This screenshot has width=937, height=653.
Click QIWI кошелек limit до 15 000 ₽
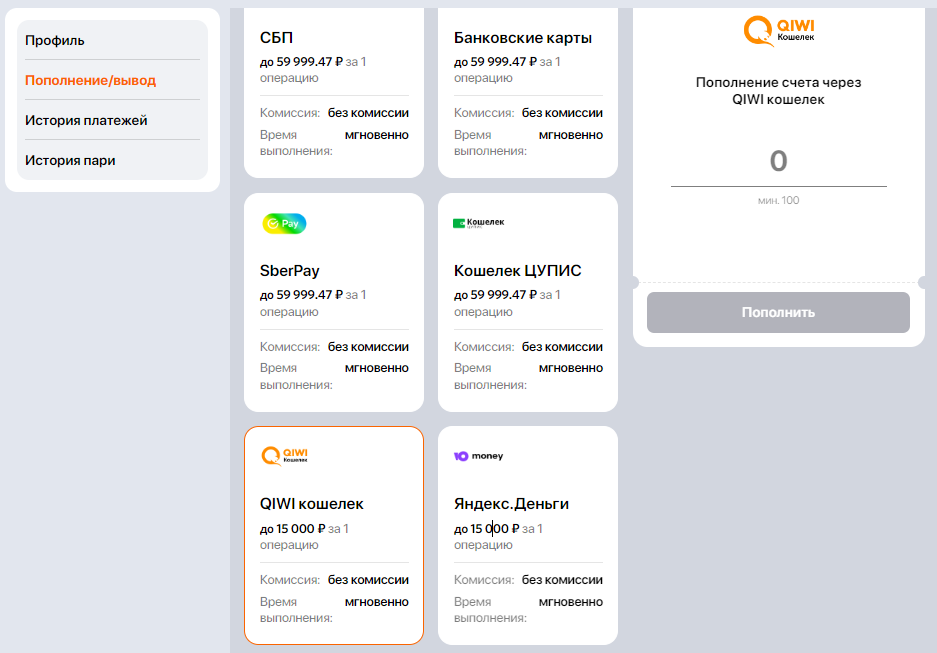[292, 529]
